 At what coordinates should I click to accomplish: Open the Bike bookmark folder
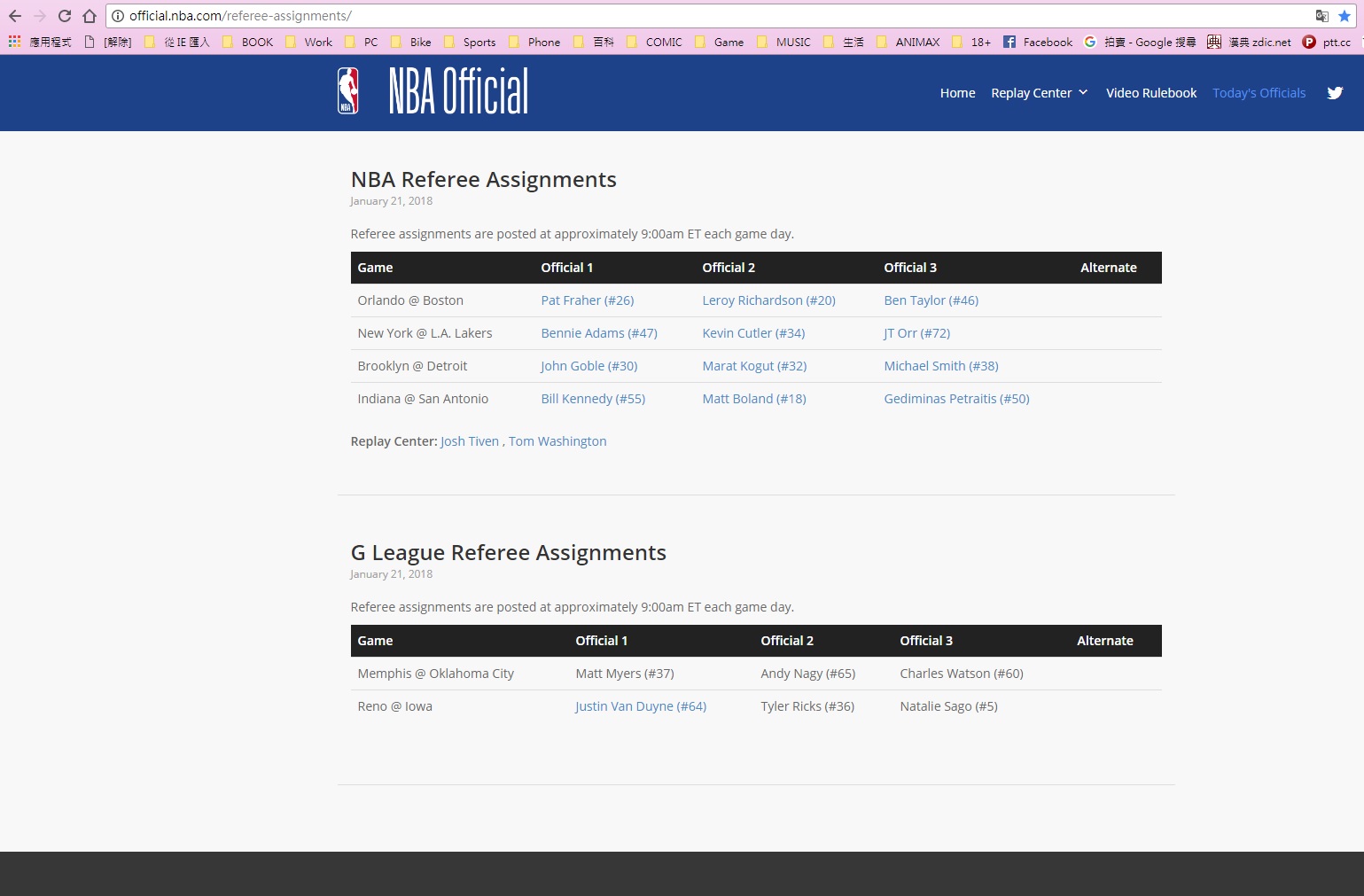411,42
